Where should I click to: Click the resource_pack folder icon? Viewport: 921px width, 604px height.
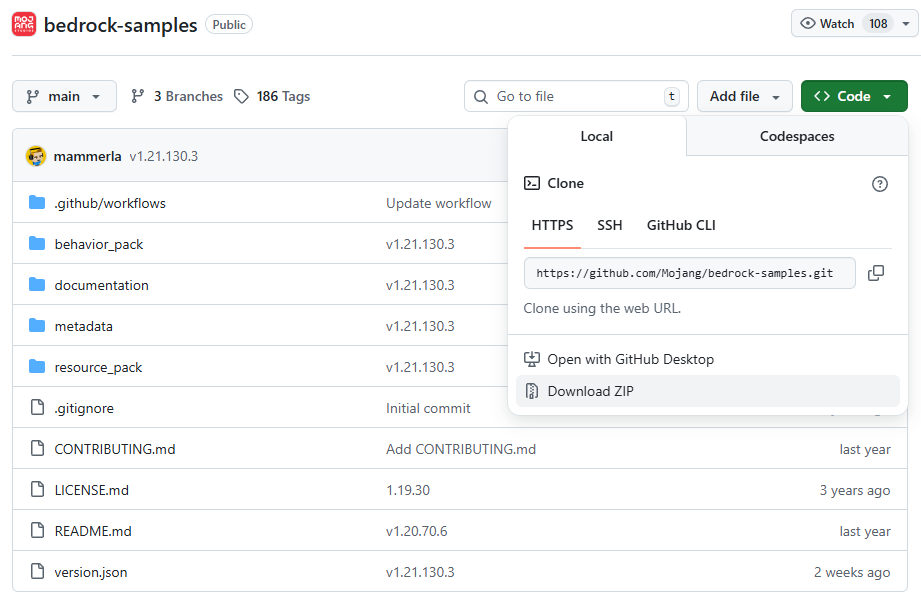click(x=37, y=367)
